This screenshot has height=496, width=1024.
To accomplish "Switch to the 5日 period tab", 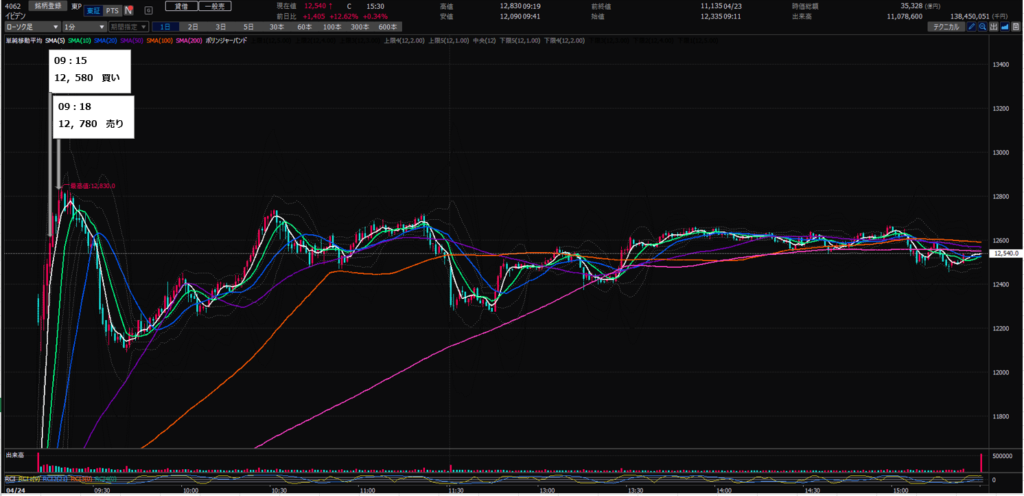I will pyautogui.click(x=247, y=27).
